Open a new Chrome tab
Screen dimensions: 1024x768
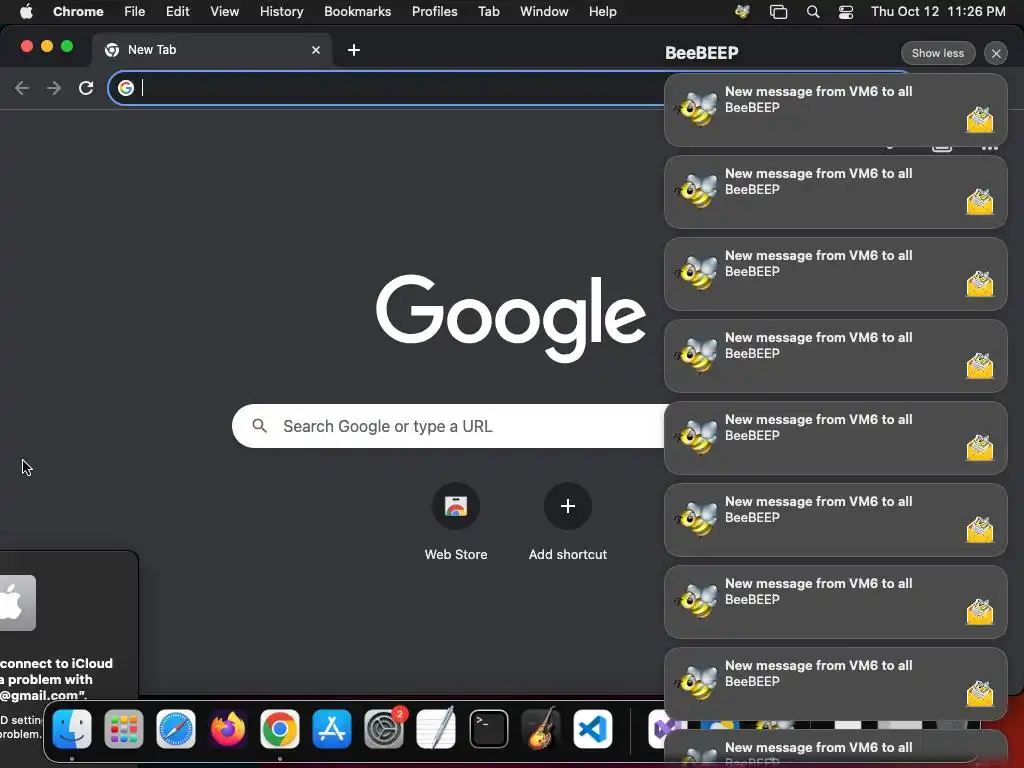point(353,50)
